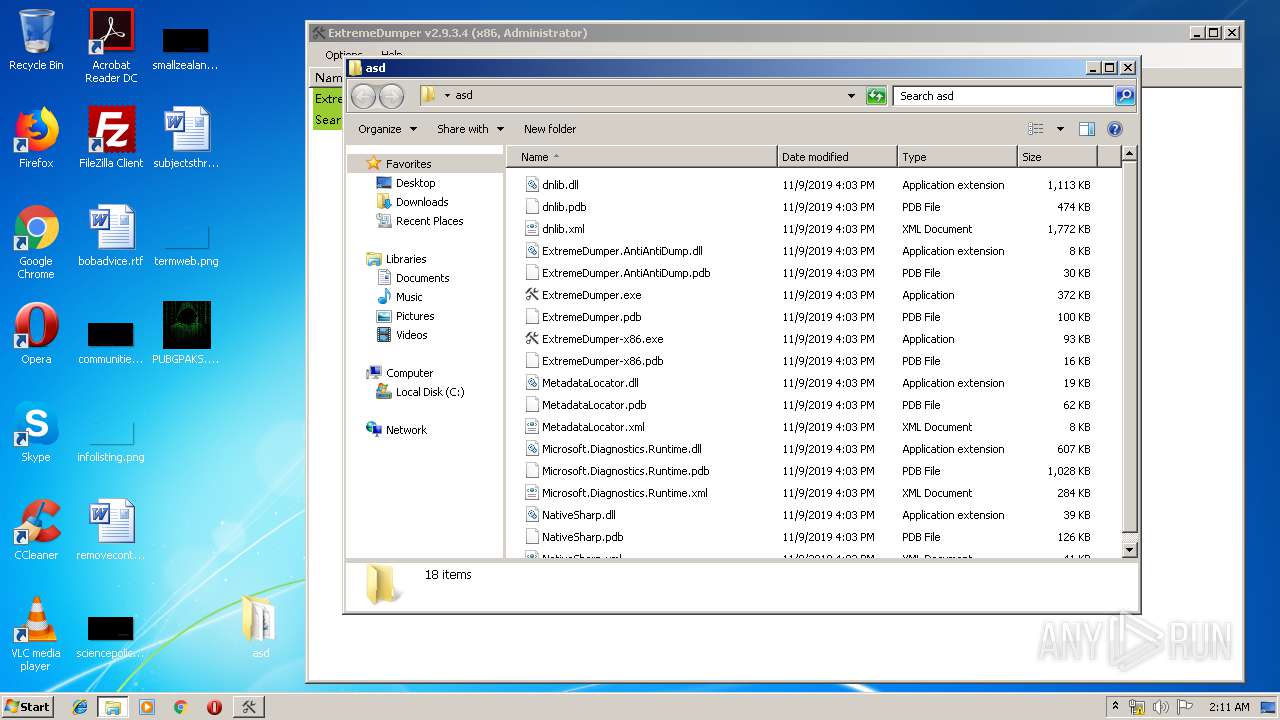The width and height of the screenshot is (1280, 720).
Task: Select subjectsthr document icon on desktop
Action: [186, 138]
